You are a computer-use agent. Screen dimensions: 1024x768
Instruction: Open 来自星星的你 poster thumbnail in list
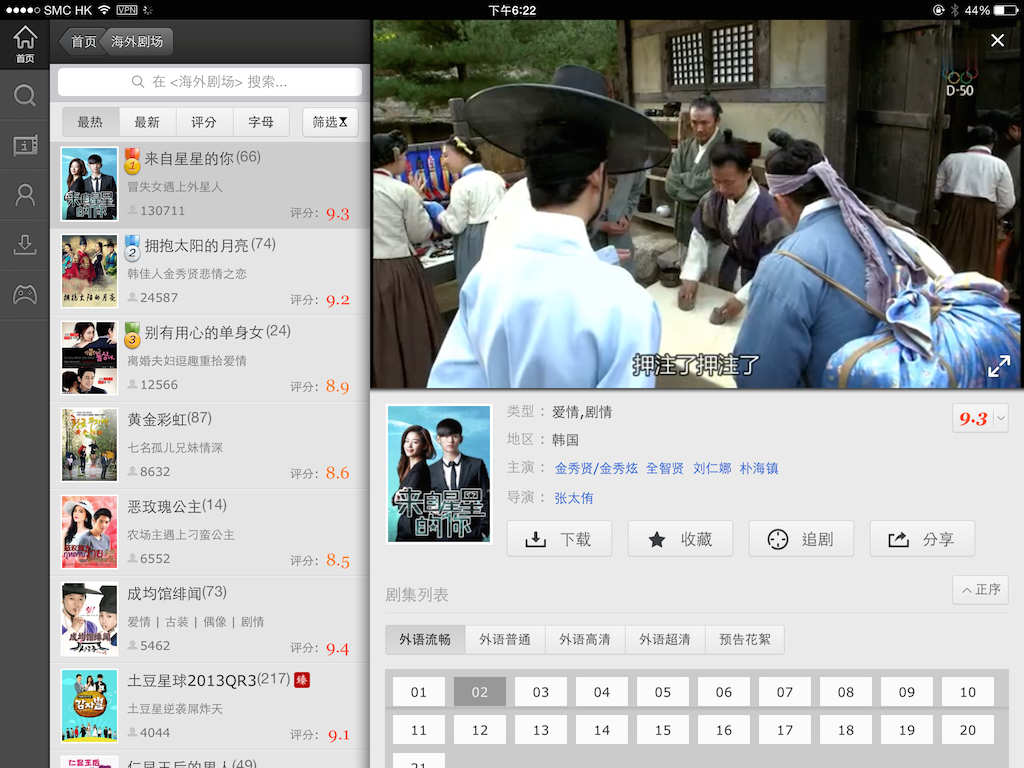tap(89, 184)
